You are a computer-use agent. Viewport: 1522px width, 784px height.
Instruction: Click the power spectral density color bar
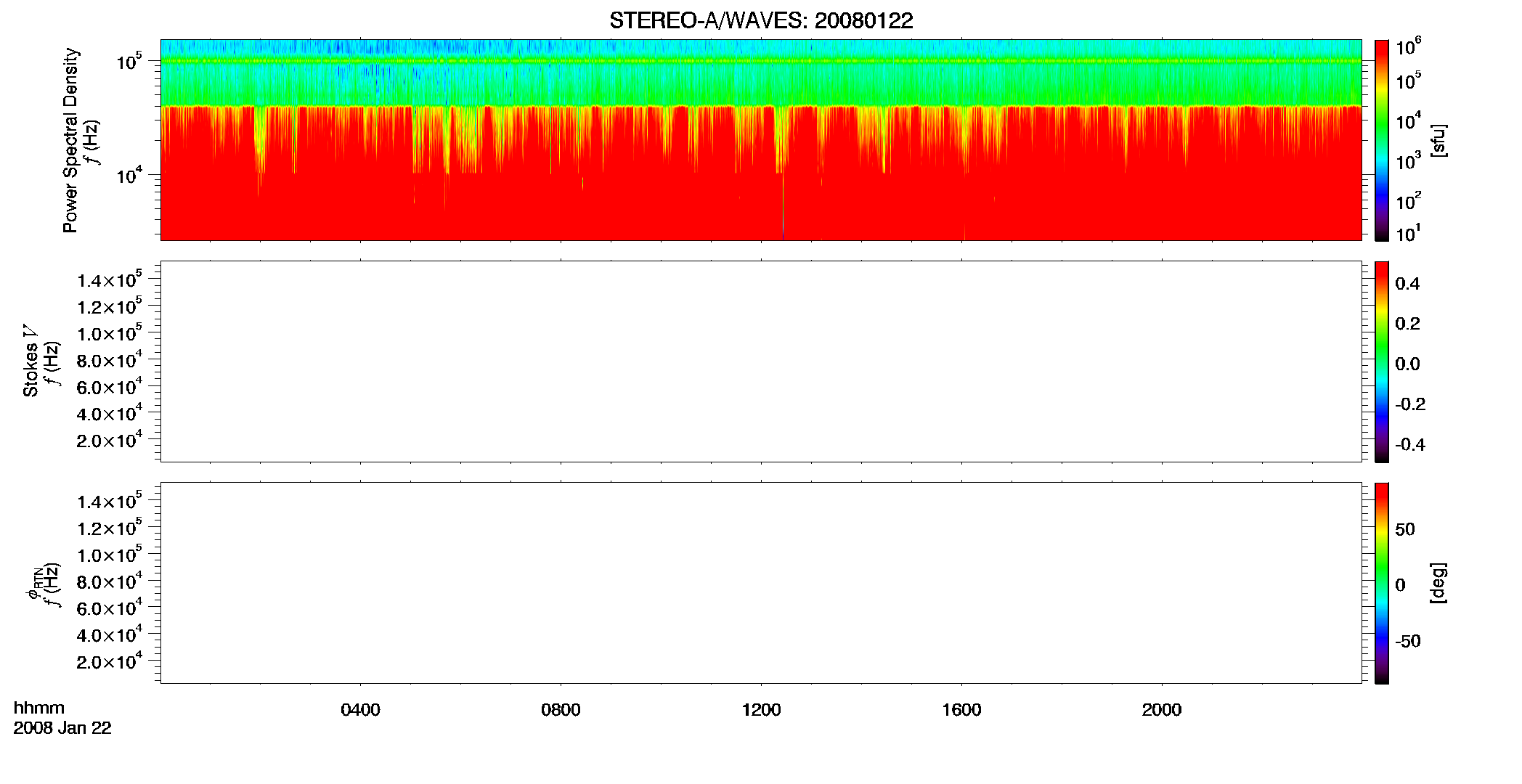tap(1382, 140)
